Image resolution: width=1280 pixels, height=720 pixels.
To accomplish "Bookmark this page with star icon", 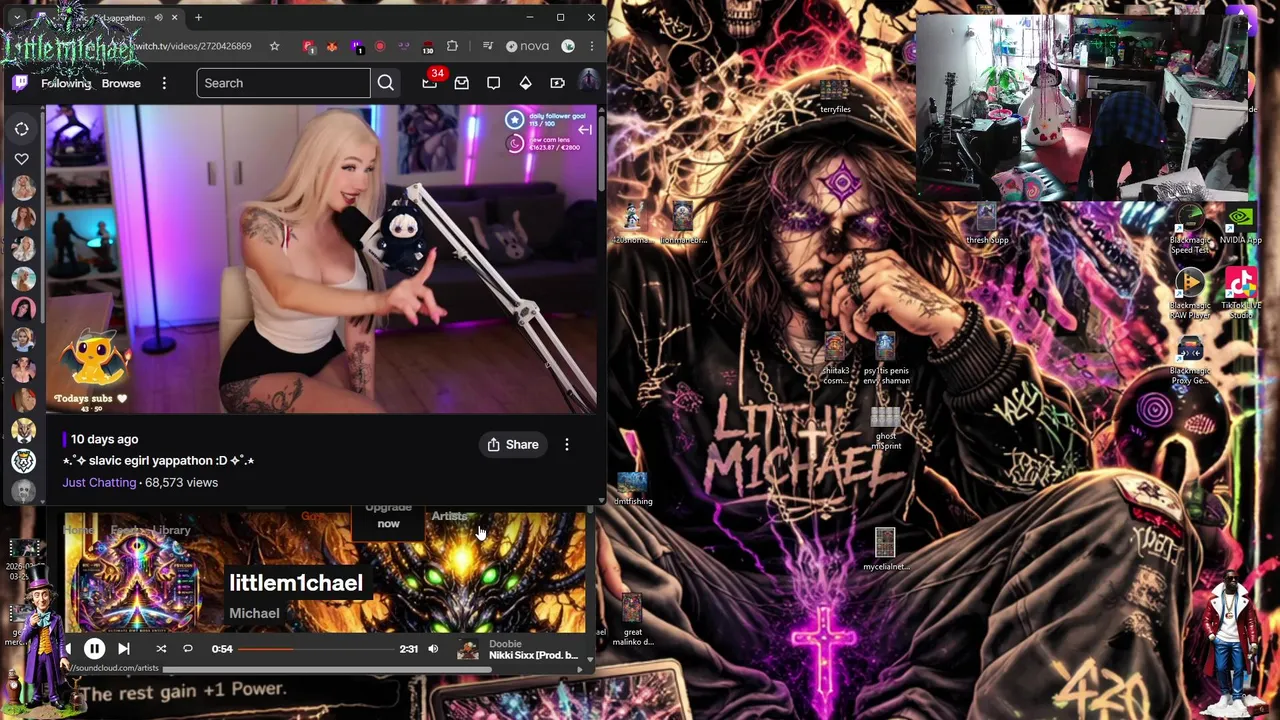I will click(x=274, y=46).
